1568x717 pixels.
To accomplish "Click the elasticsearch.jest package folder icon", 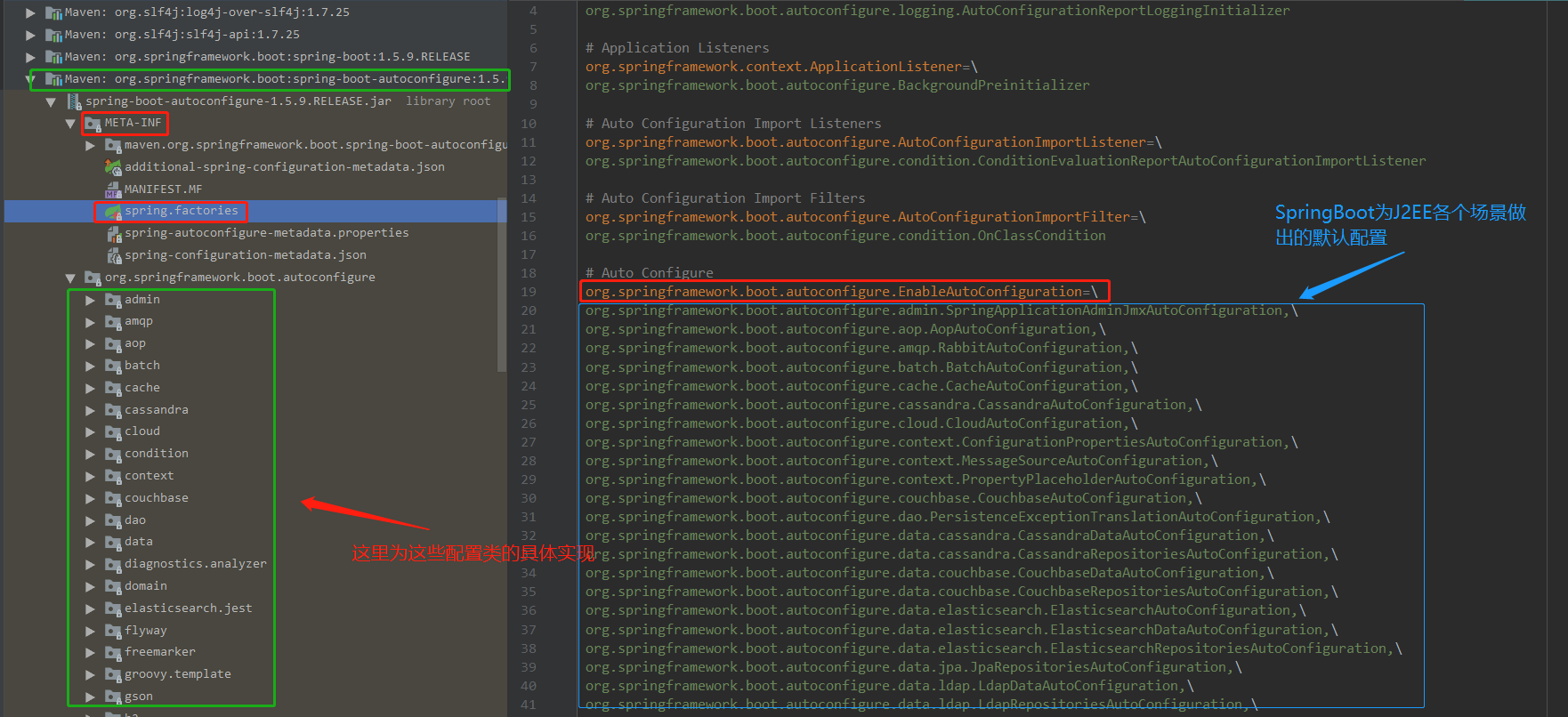I will coord(113,608).
